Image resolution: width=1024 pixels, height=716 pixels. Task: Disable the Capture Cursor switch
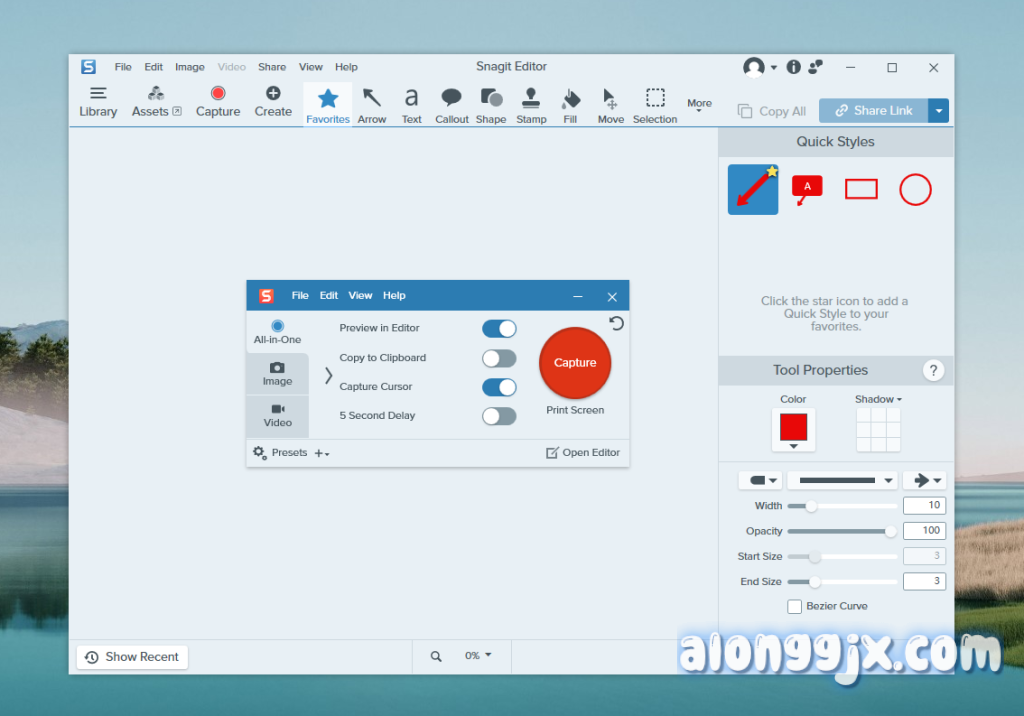click(499, 387)
